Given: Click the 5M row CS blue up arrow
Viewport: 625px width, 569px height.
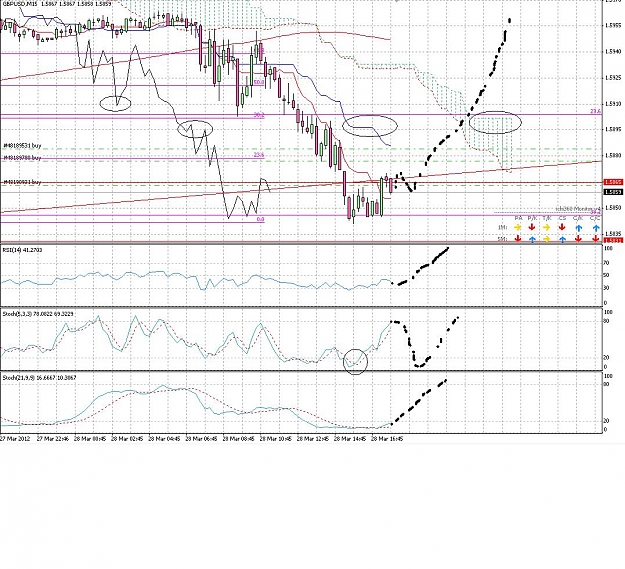Looking at the screenshot, I should click(562, 239).
